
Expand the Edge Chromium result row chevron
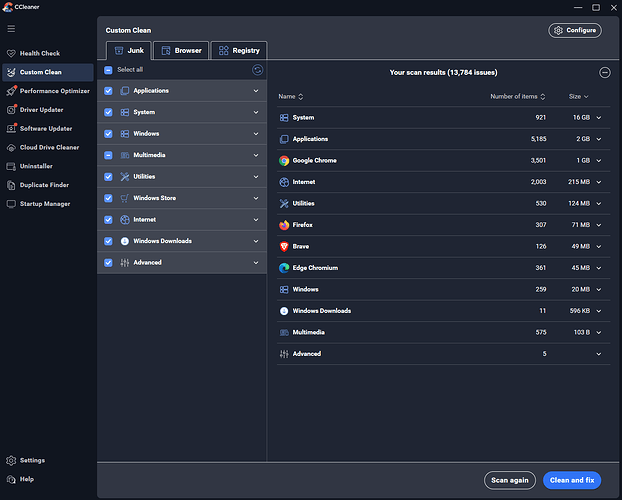tap(599, 268)
